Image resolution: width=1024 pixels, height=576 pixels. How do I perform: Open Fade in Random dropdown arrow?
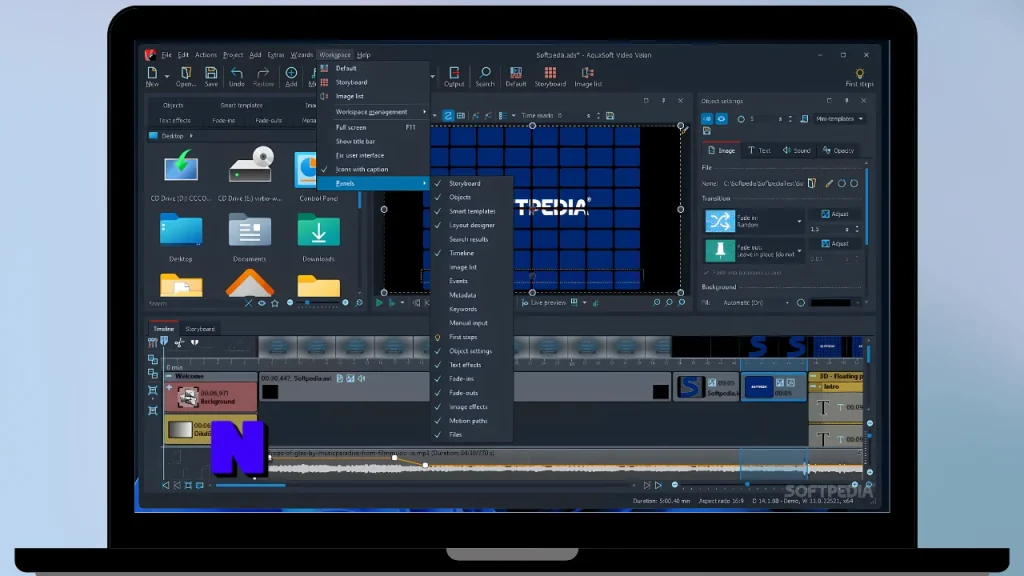click(x=799, y=221)
